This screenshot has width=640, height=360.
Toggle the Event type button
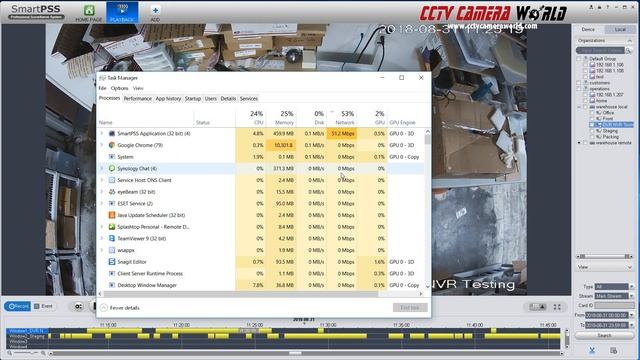pos(43,306)
